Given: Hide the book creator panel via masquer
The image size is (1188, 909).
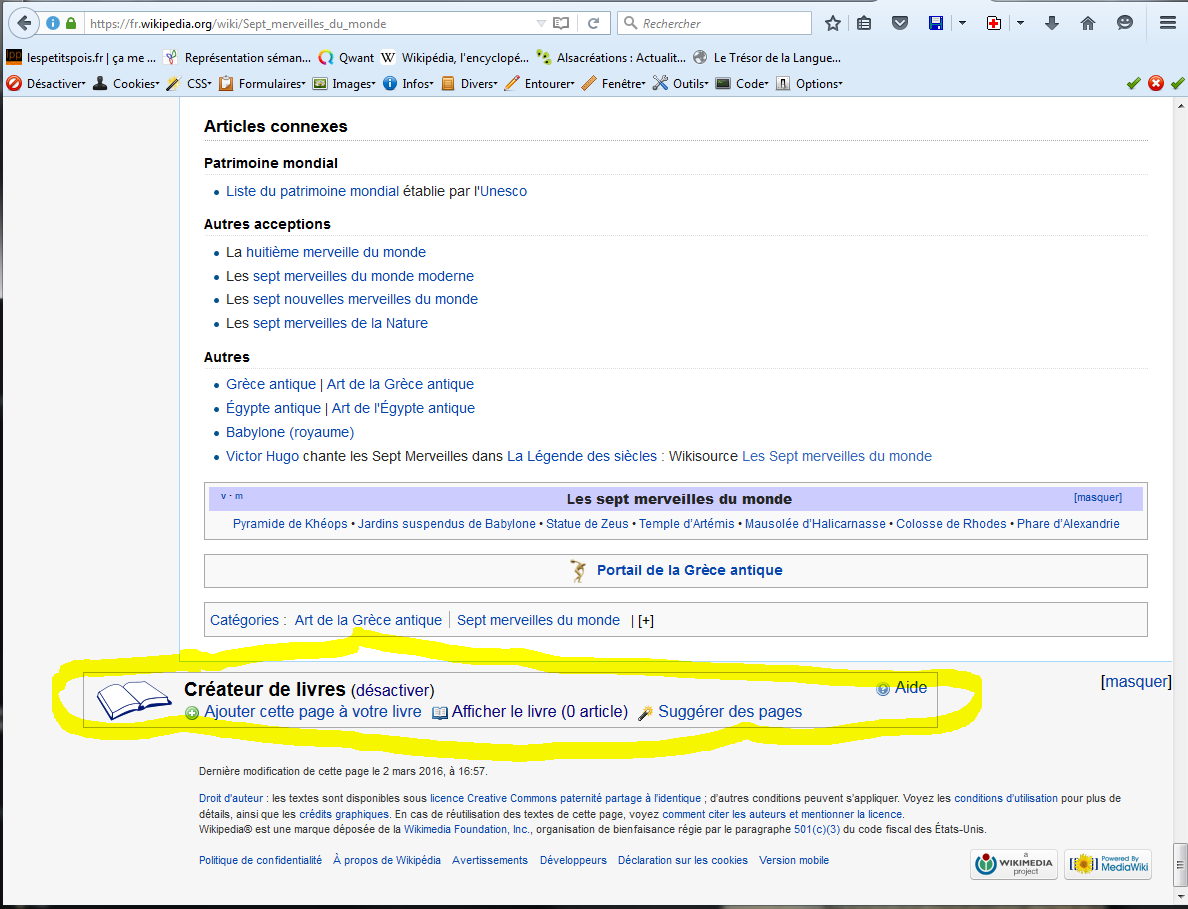Looking at the screenshot, I should click(x=1136, y=682).
